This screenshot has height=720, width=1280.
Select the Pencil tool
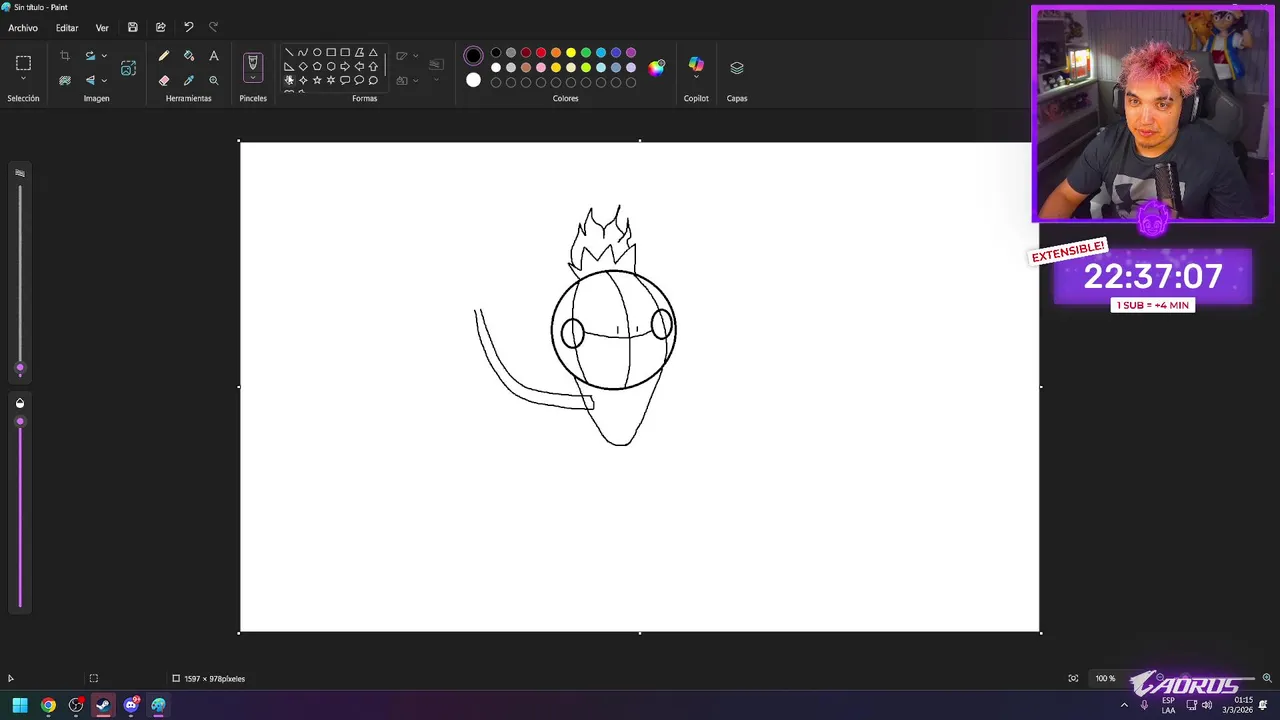(x=164, y=56)
